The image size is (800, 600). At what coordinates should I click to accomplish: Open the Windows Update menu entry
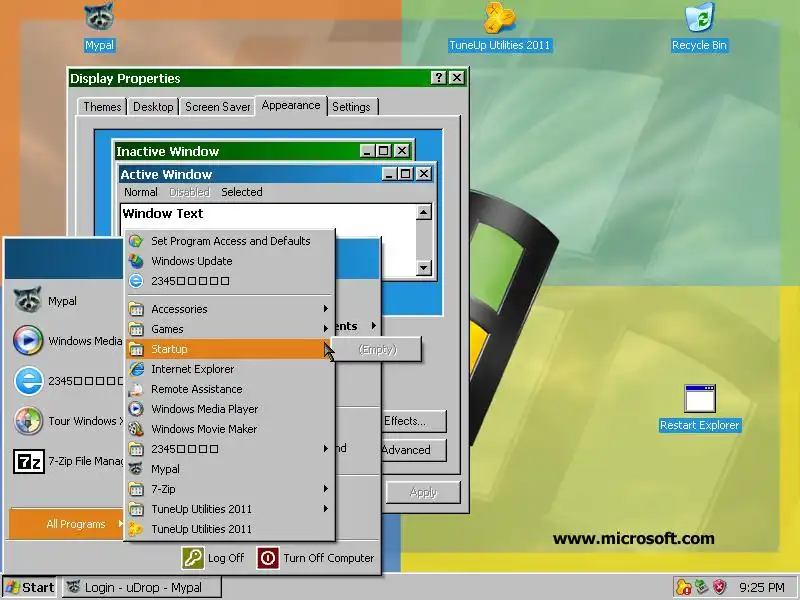(230, 261)
